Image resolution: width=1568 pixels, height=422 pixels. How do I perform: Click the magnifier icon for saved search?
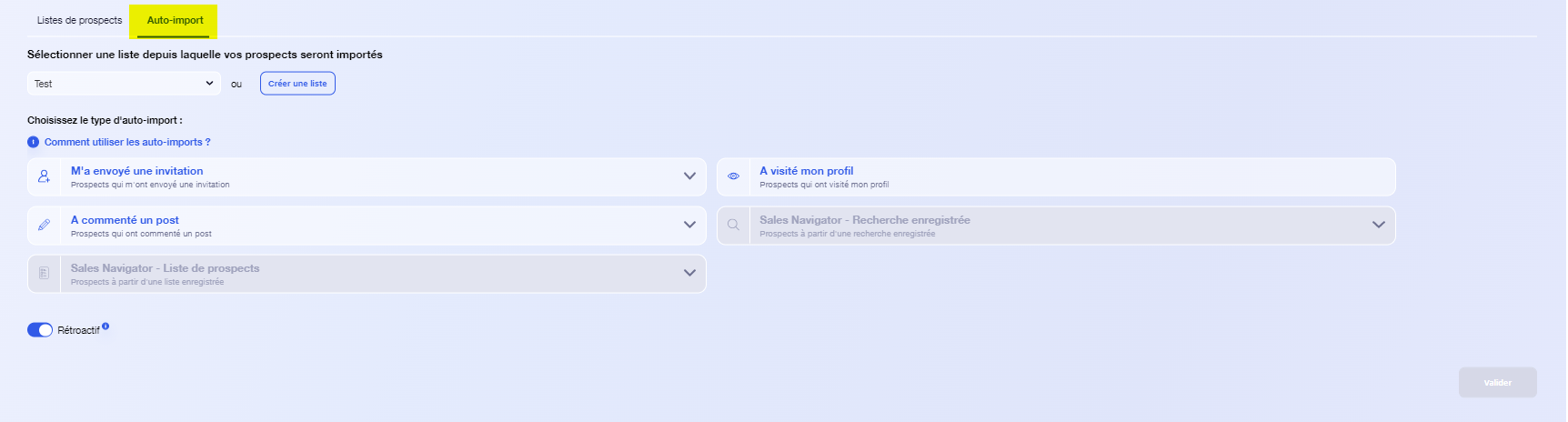pyautogui.click(x=733, y=225)
